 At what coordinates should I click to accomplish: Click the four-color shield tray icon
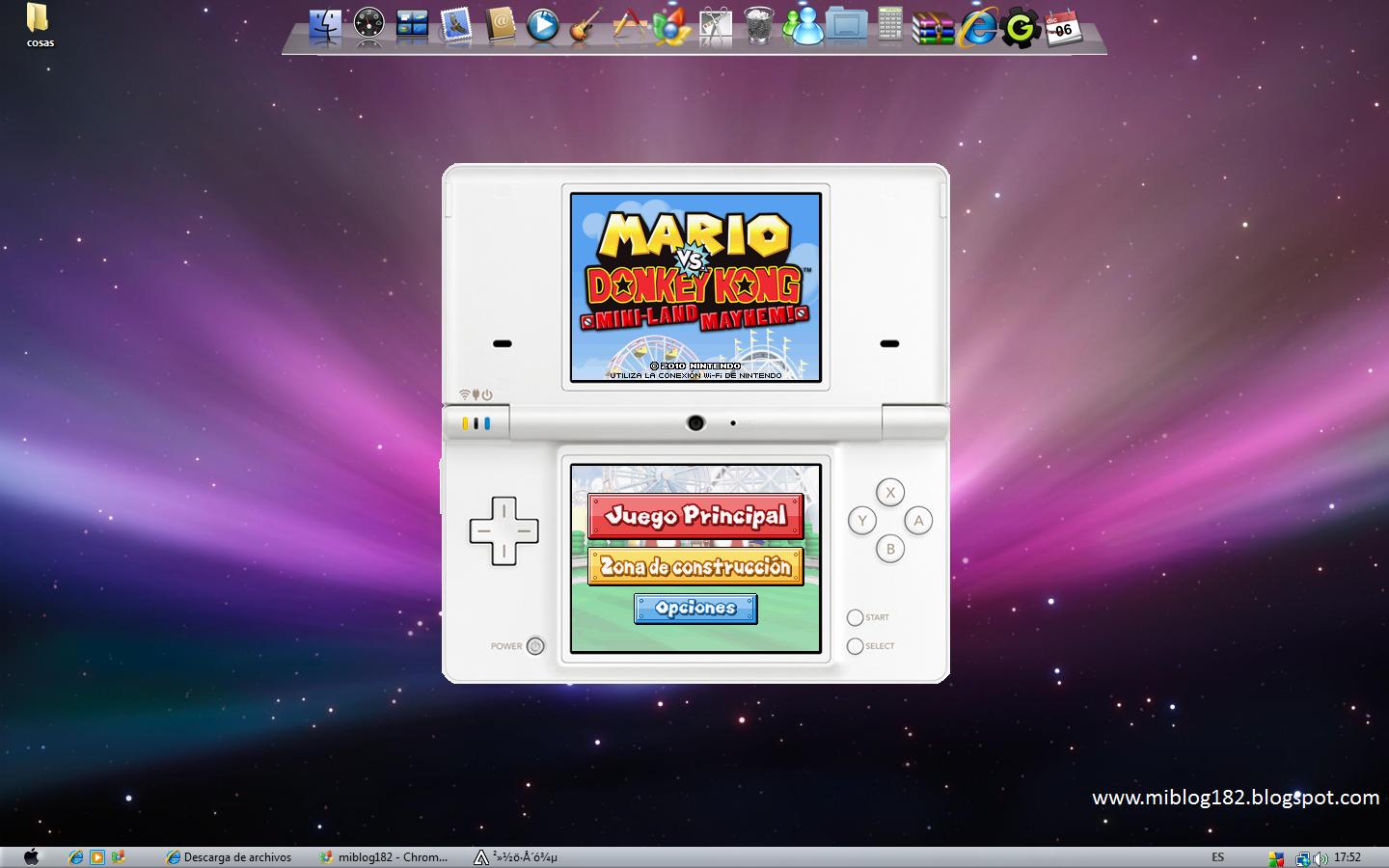pyautogui.click(x=1276, y=858)
